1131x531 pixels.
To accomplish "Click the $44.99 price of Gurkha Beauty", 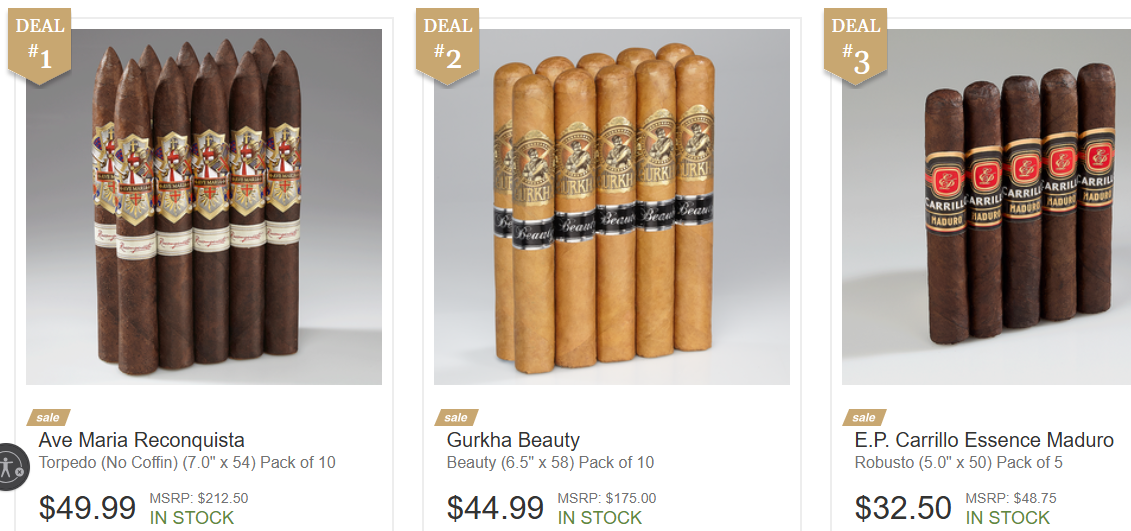I will pyautogui.click(x=496, y=508).
